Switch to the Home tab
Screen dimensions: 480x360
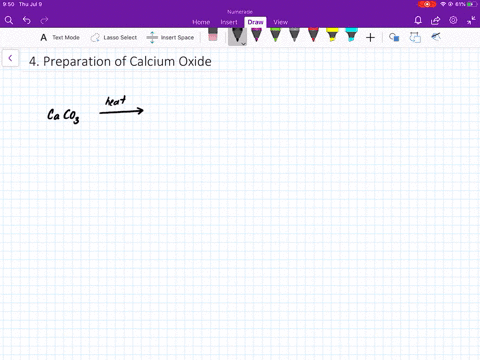pos(201,22)
